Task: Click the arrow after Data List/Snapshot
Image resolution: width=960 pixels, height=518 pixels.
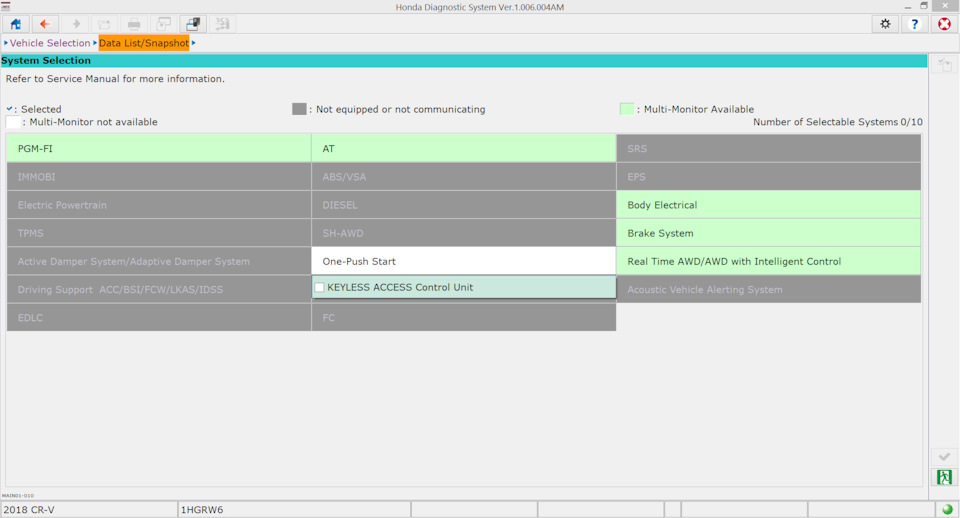Action: pyautogui.click(x=193, y=43)
